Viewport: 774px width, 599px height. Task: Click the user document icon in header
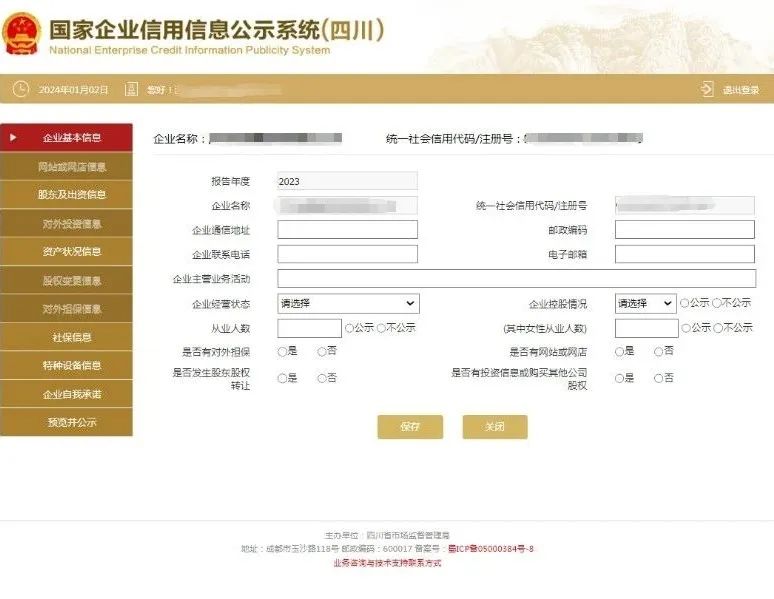131,89
